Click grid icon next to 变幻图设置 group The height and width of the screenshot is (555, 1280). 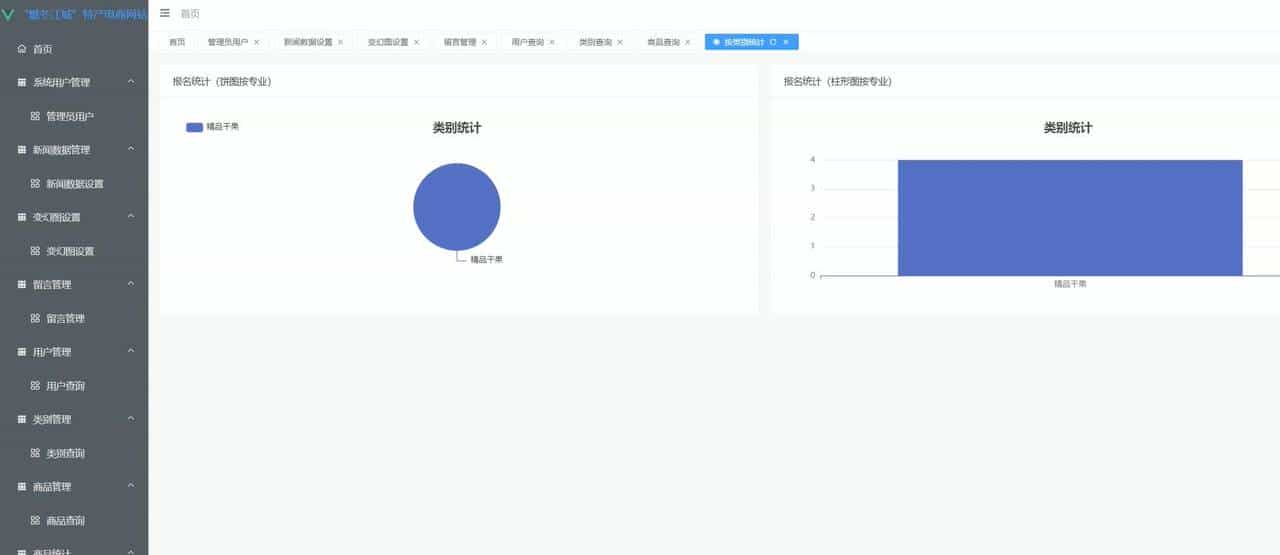[22, 217]
